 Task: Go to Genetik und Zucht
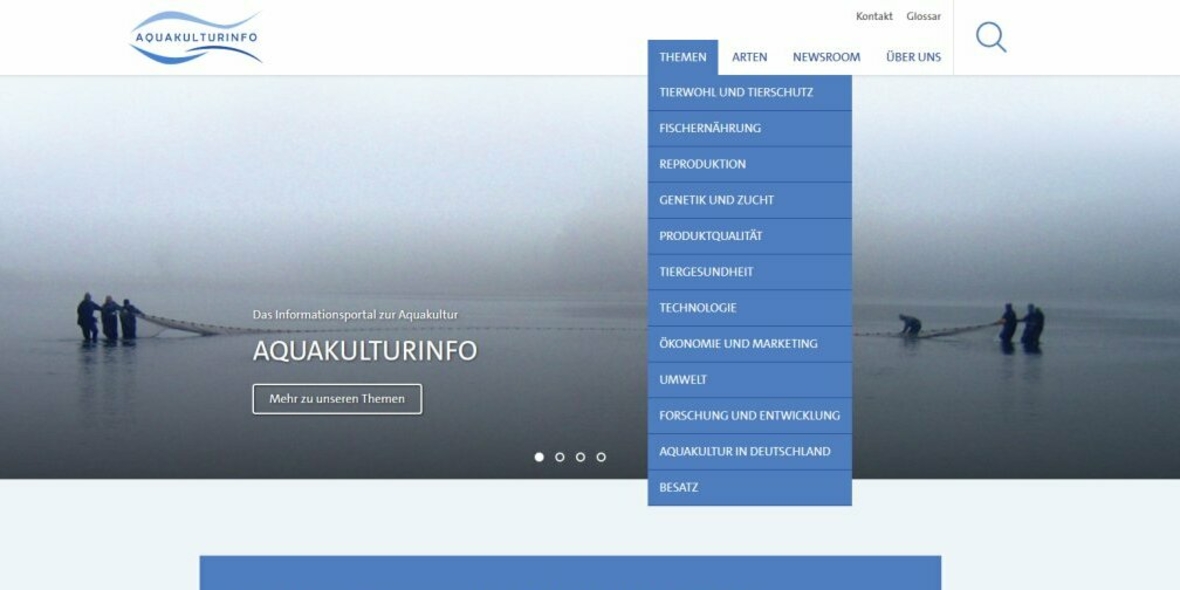pos(716,200)
